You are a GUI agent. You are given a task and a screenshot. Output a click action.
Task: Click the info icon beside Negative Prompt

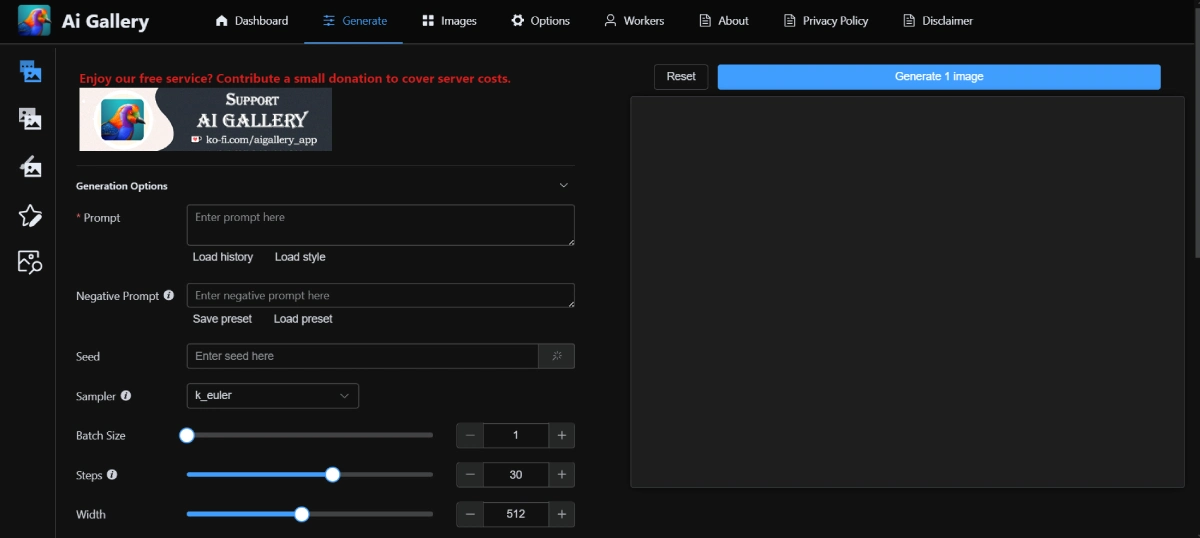(x=168, y=296)
